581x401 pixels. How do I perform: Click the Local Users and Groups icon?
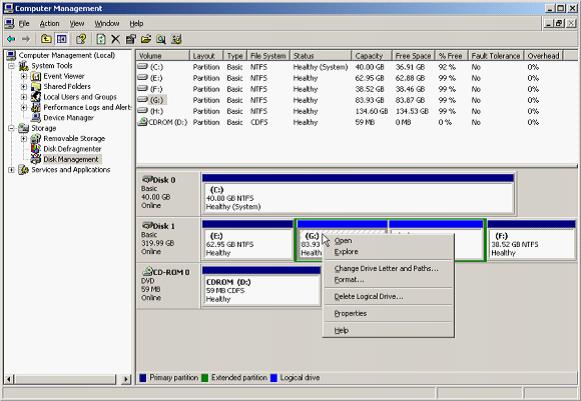click(36, 97)
